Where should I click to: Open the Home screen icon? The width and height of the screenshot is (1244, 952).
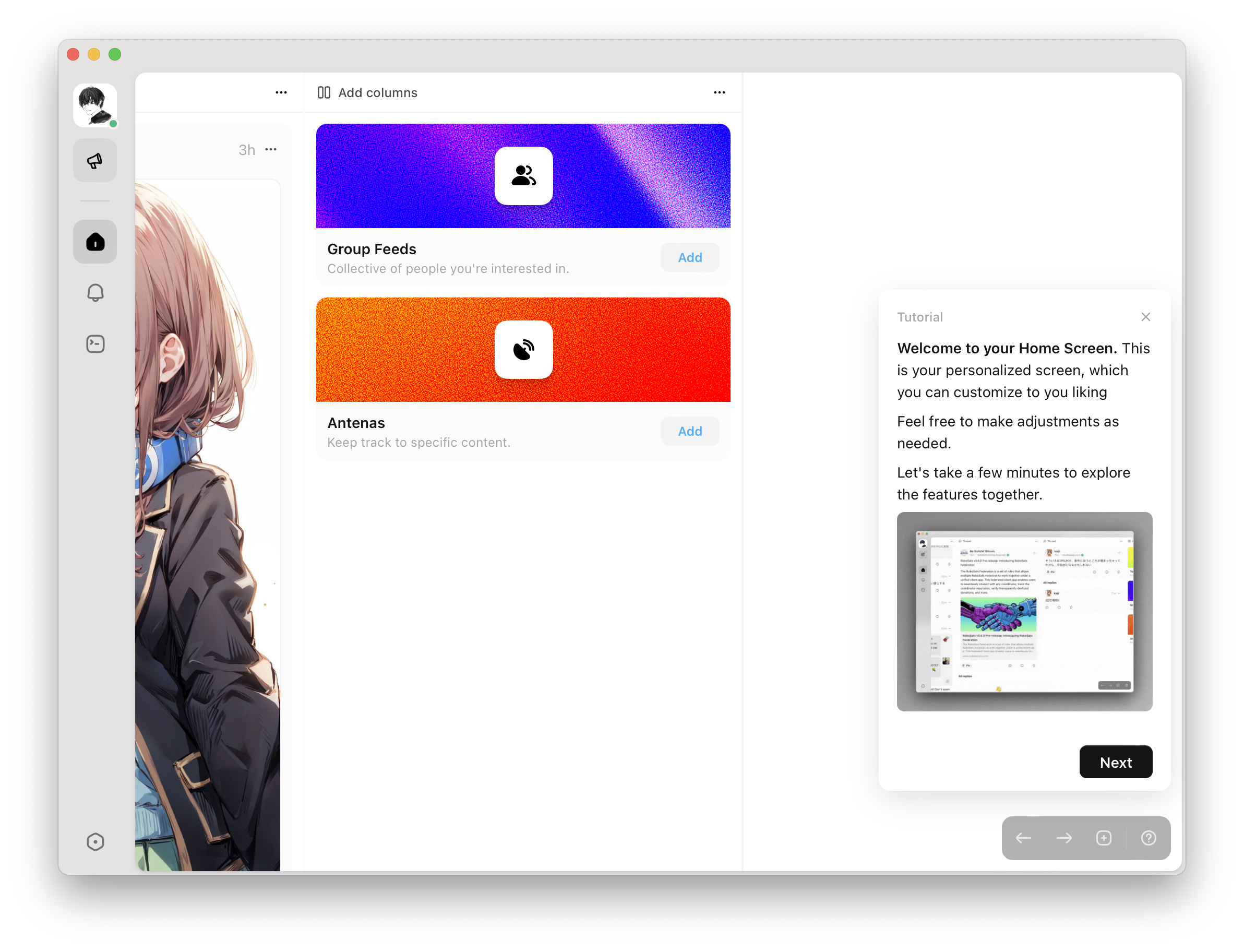pos(94,242)
